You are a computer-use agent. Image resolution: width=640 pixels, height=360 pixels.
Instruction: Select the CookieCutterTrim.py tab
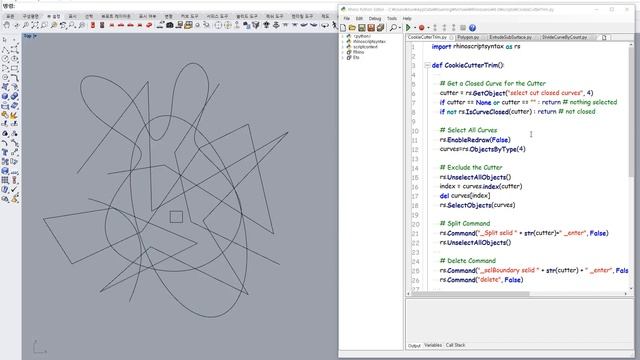click(x=427, y=37)
